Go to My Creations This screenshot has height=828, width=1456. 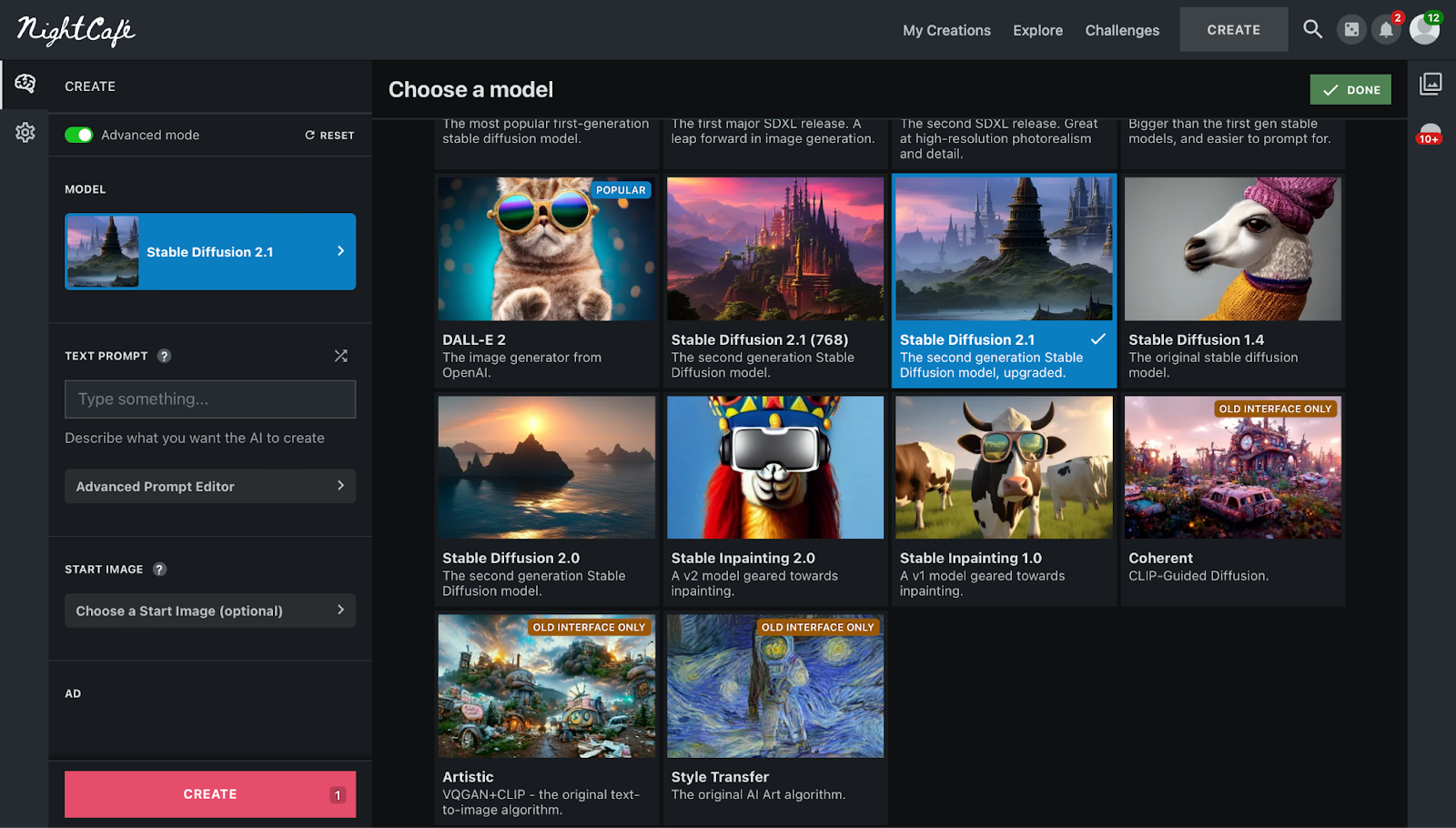[946, 30]
